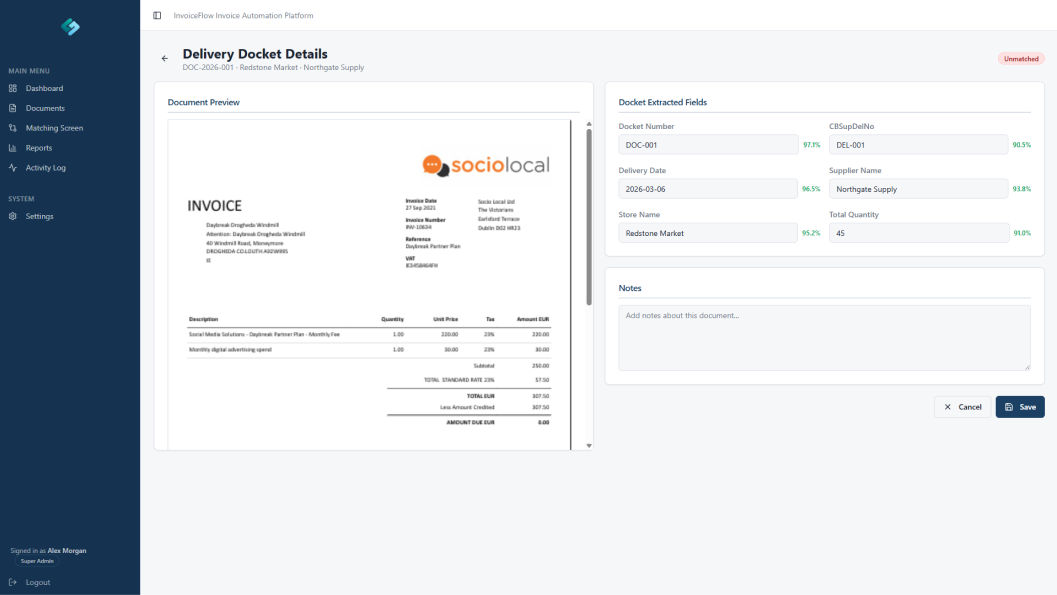
Task: Click the Dashboard grid icon
Action: click(13, 88)
